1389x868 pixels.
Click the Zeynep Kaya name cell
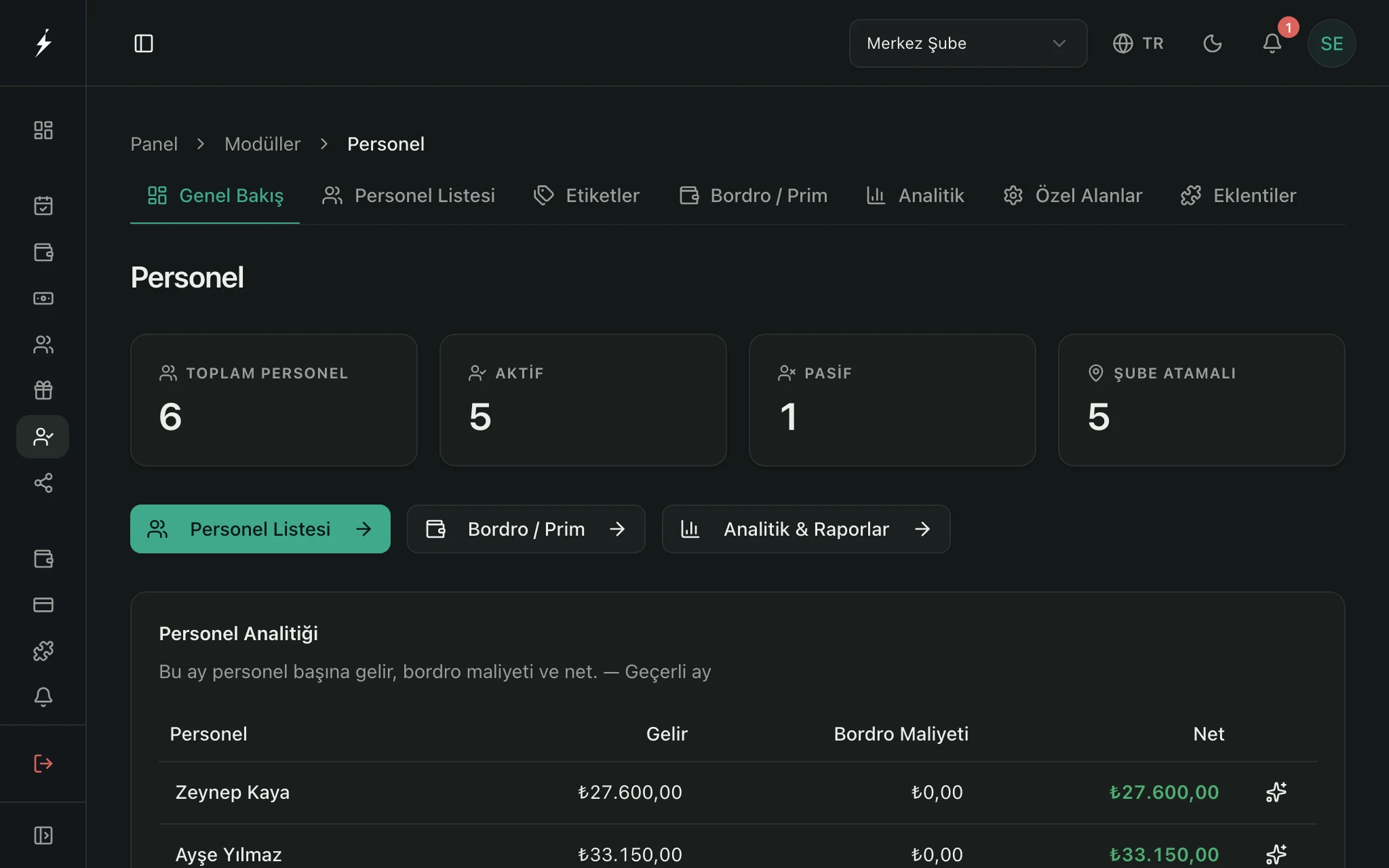(x=233, y=792)
